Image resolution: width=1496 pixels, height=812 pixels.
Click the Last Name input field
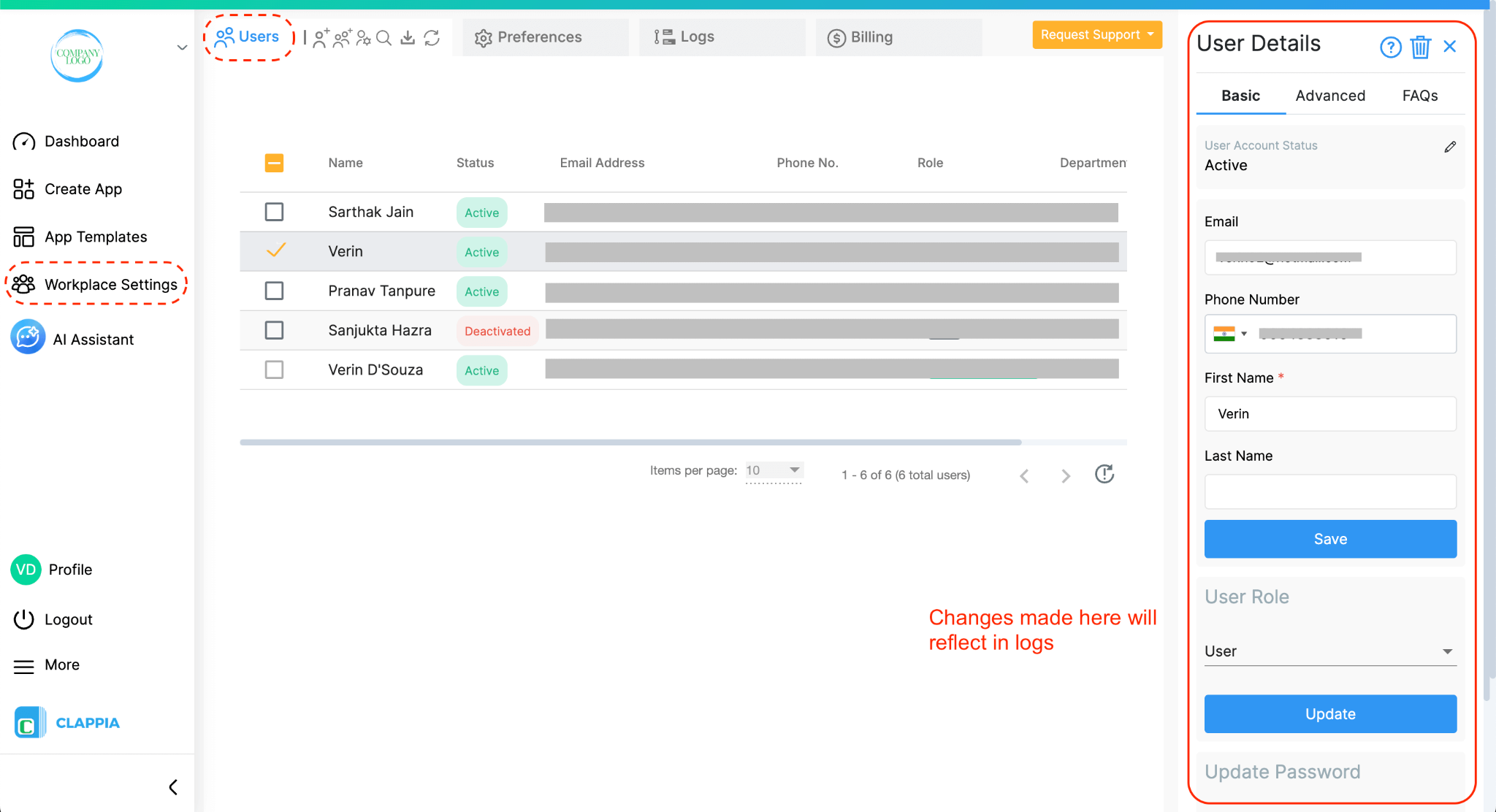1329,491
